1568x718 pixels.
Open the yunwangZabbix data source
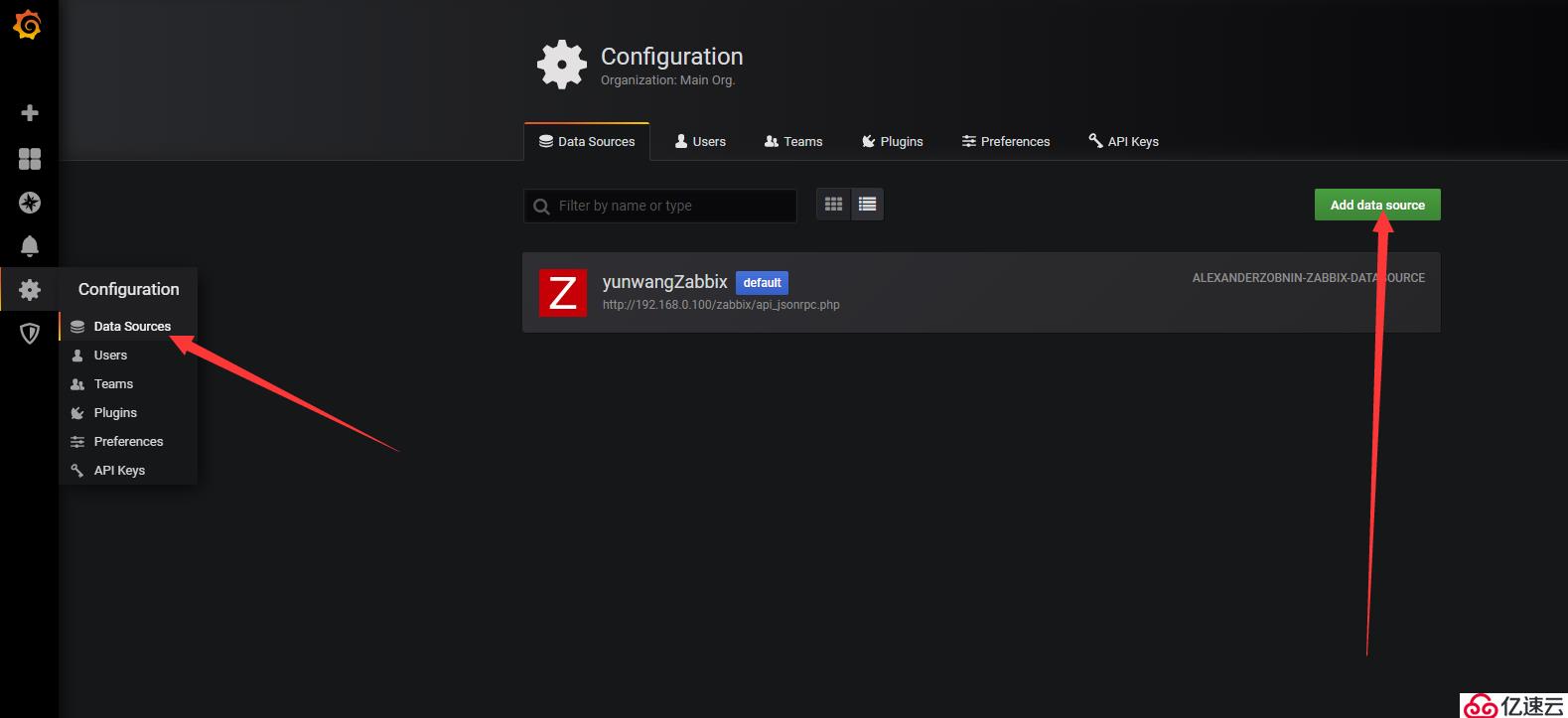pos(981,292)
